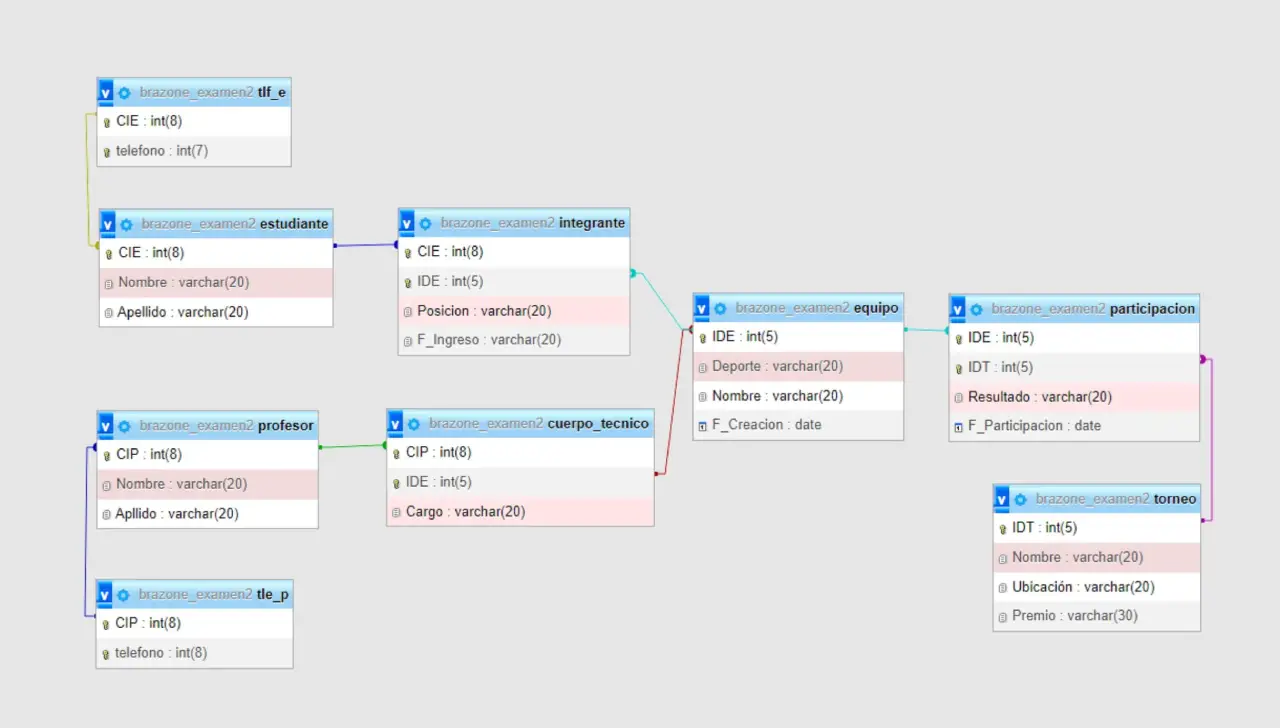Click the key icon beside IDT in participacion
This screenshot has height=728, width=1280.
958,368
